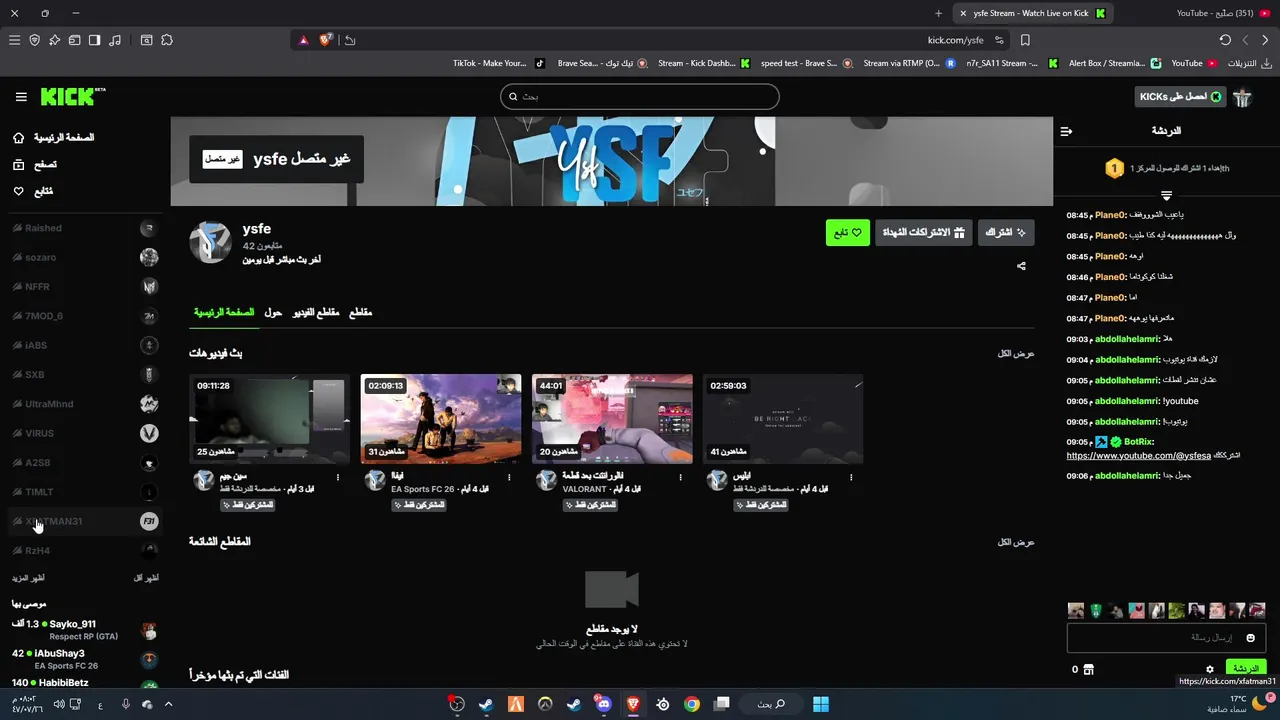Click the chat message input box
Viewport: 1280px width, 720px height.
point(1166,638)
